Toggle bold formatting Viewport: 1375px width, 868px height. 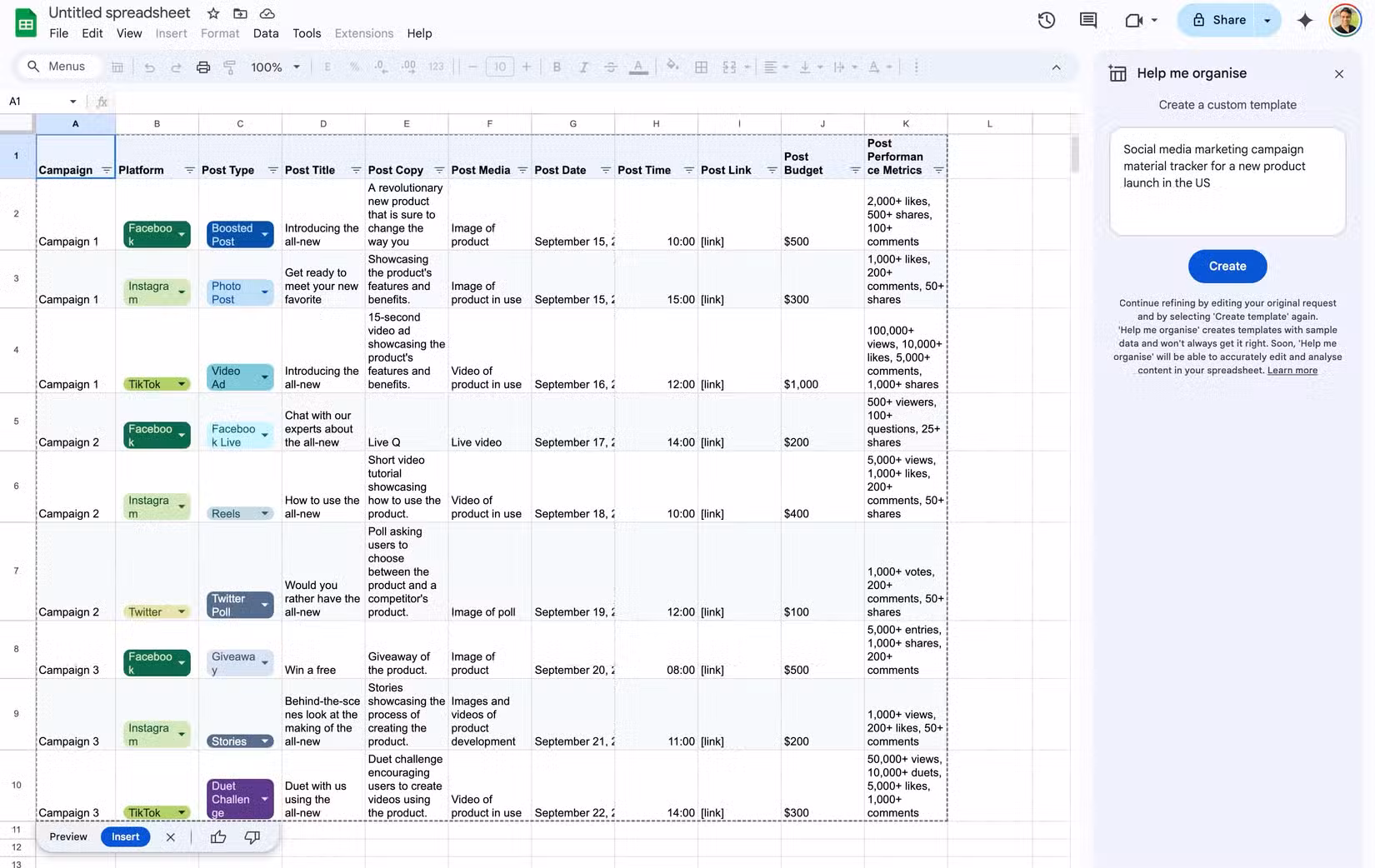(x=557, y=67)
